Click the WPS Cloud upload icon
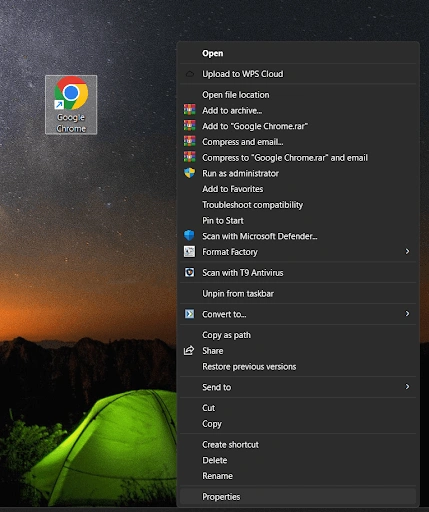 click(190, 74)
